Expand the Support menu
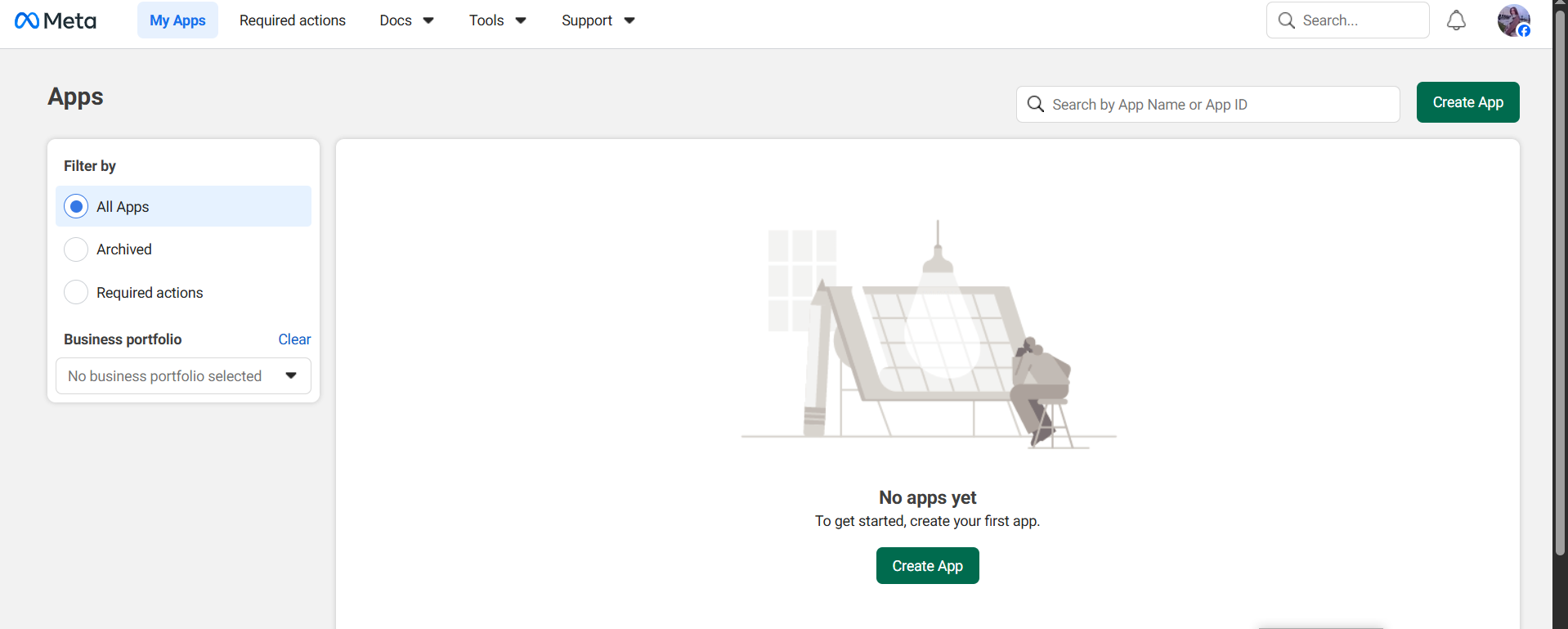 coord(598,20)
